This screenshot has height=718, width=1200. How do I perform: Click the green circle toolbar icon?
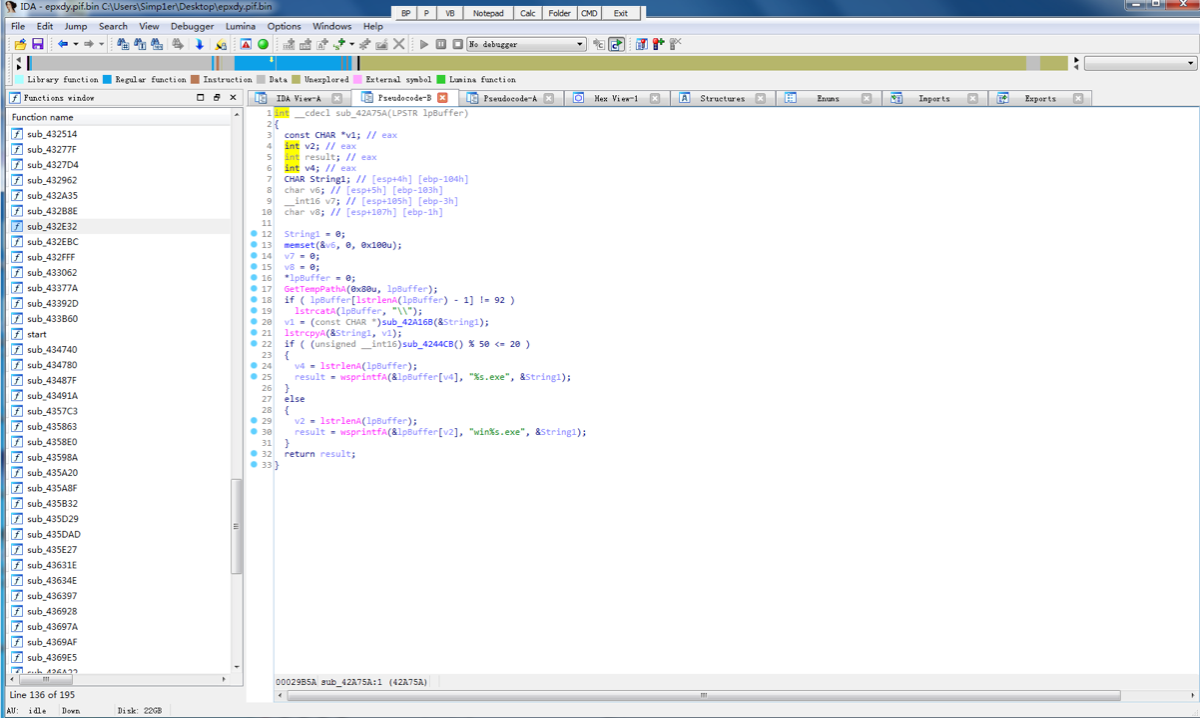263,44
